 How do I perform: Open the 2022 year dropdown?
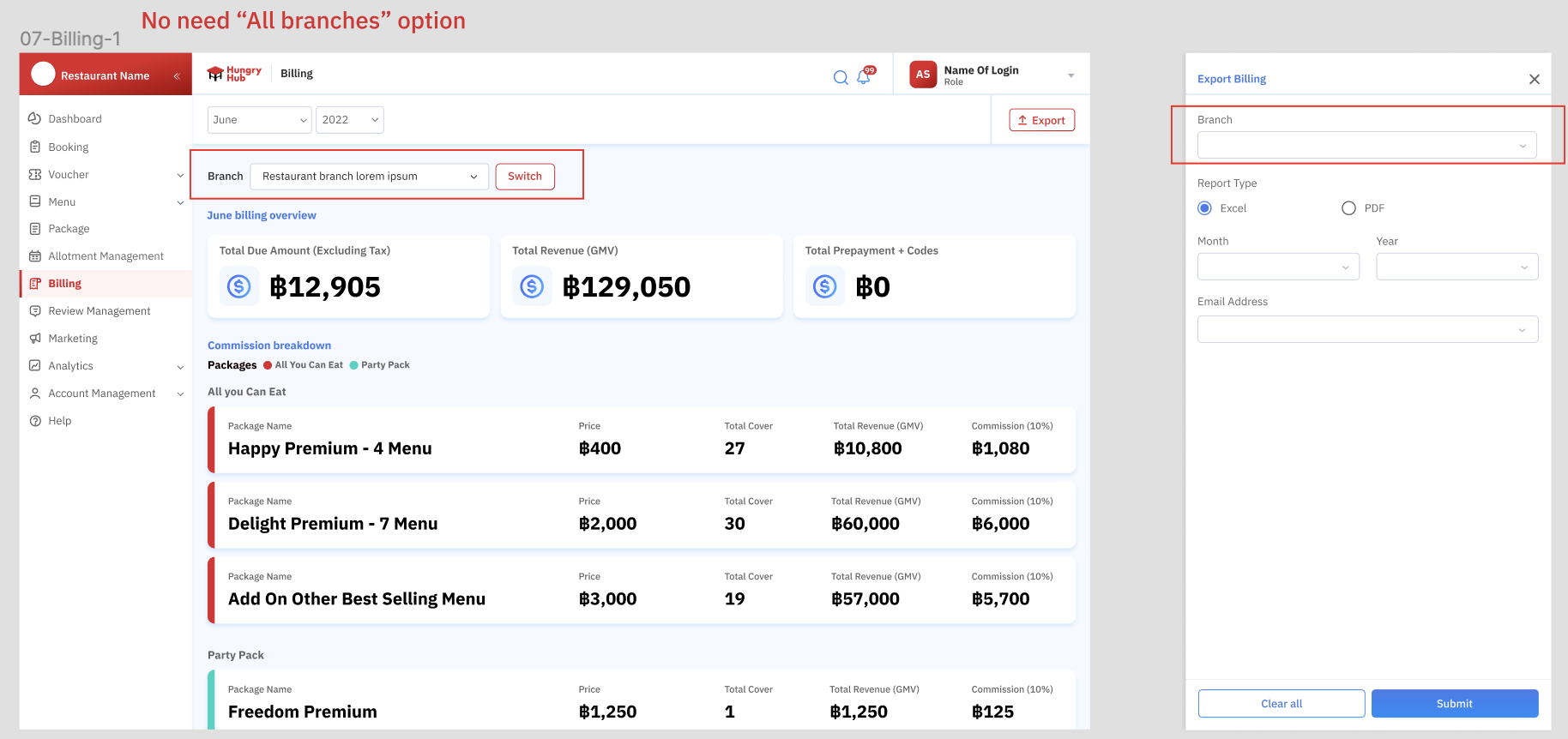tap(349, 120)
